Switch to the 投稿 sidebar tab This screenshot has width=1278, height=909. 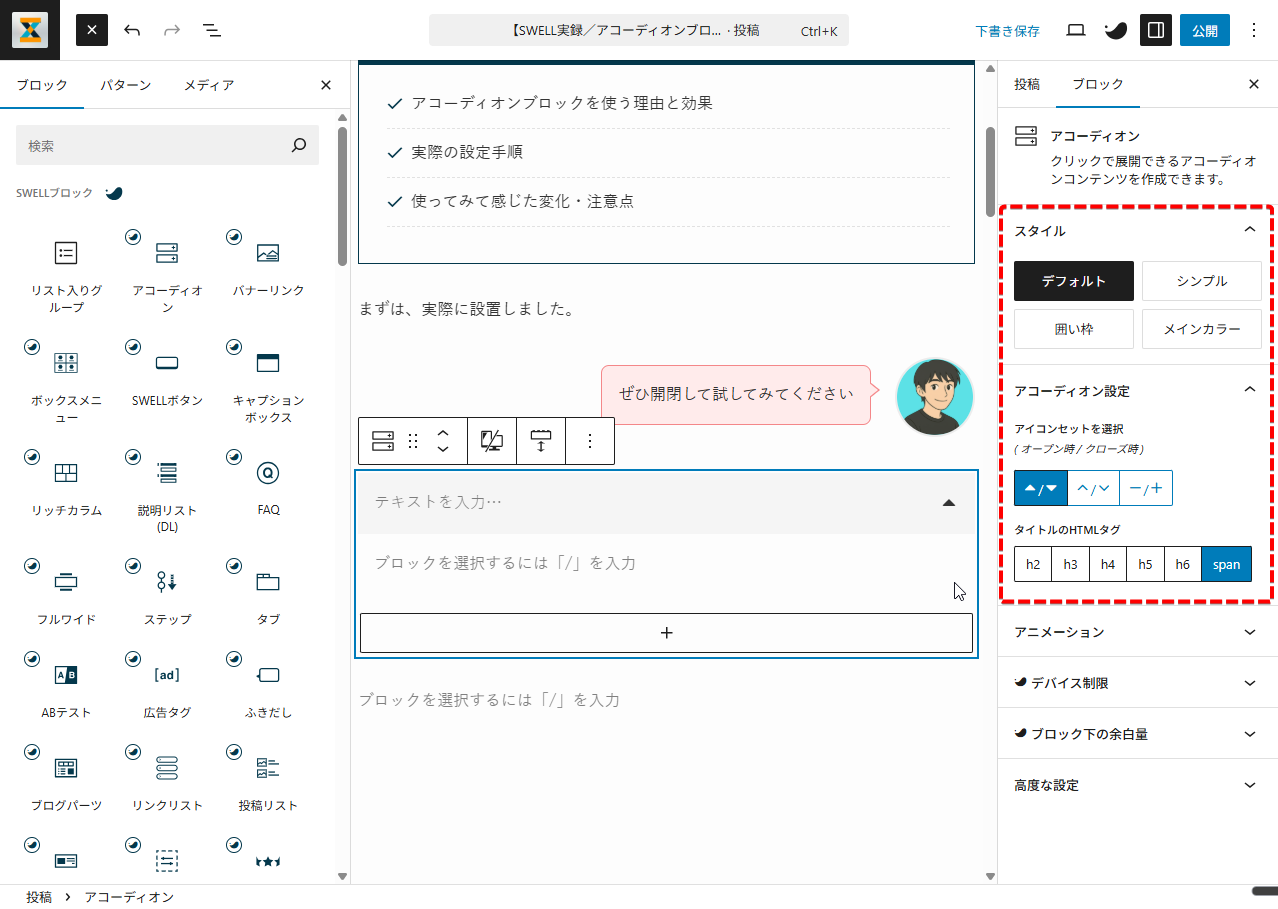click(1027, 84)
